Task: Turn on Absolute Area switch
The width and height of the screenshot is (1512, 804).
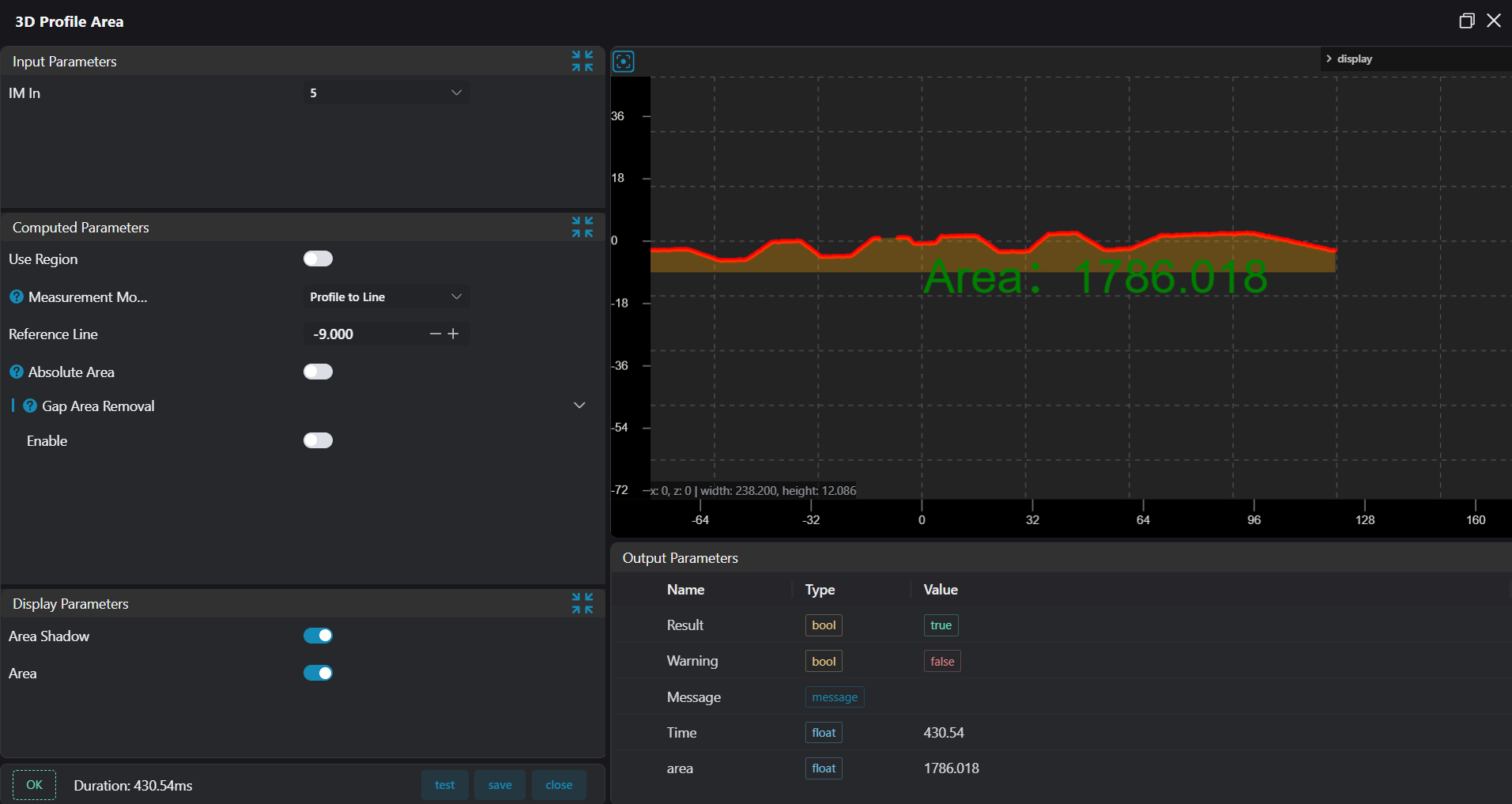Action: pos(318,372)
